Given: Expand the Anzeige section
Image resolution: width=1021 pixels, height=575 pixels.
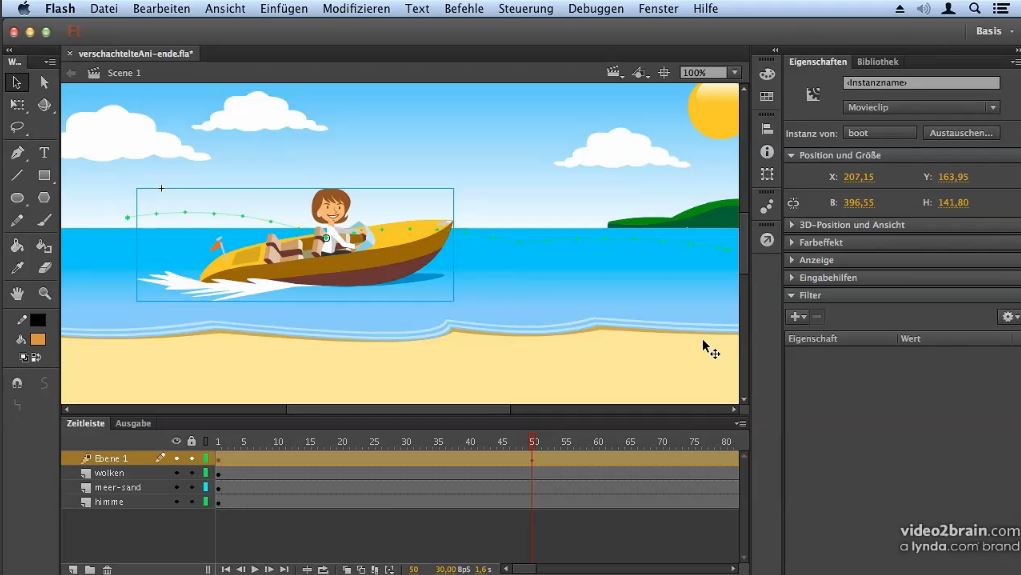Looking at the screenshot, I should click(791, 260).
